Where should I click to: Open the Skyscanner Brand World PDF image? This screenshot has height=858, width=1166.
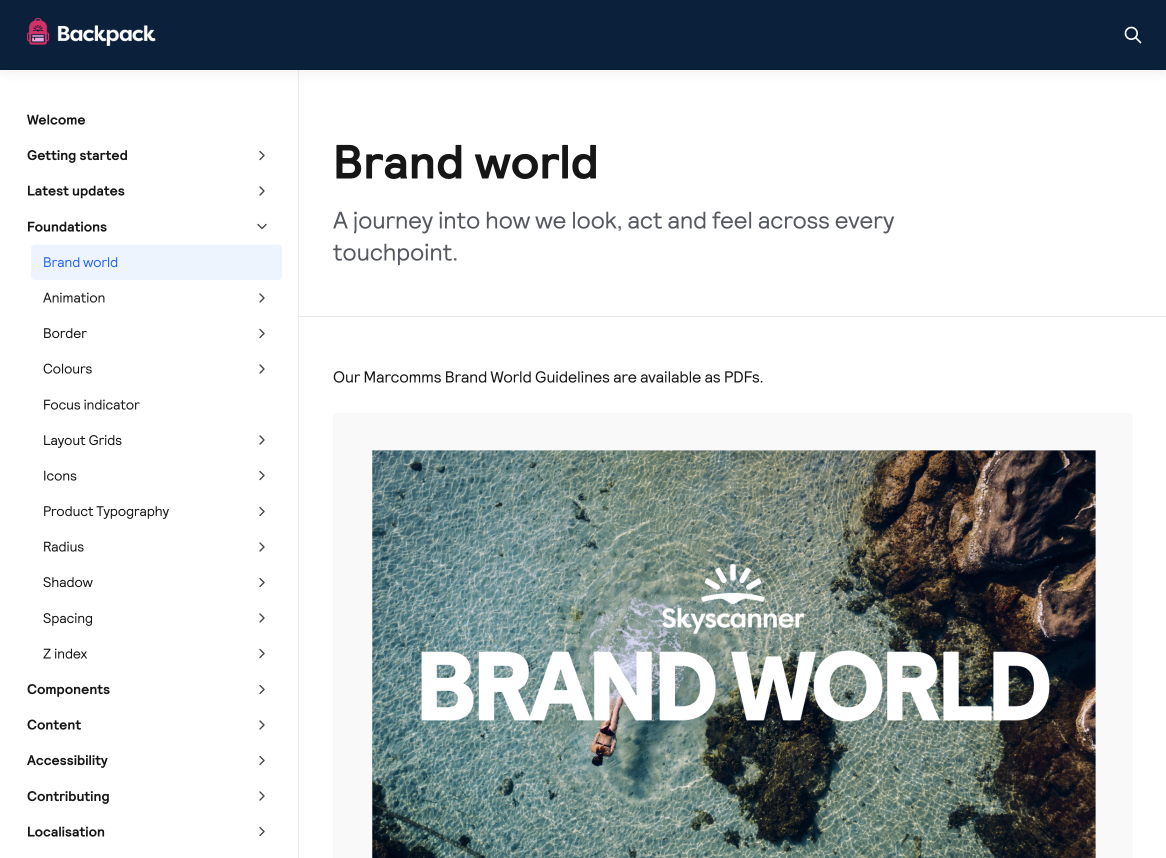pos(733,654)
